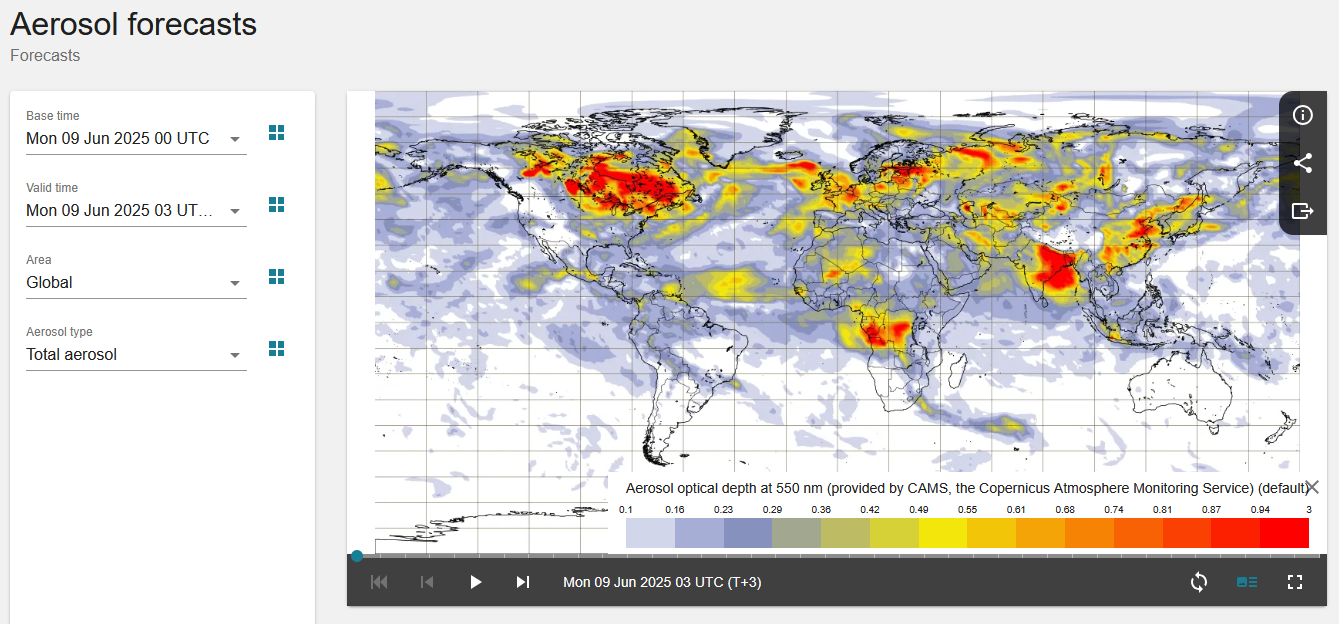The width and height of the screenshot is (1339, 624).
Task: Click the timeline slider handle
Action: coord(357,556)
